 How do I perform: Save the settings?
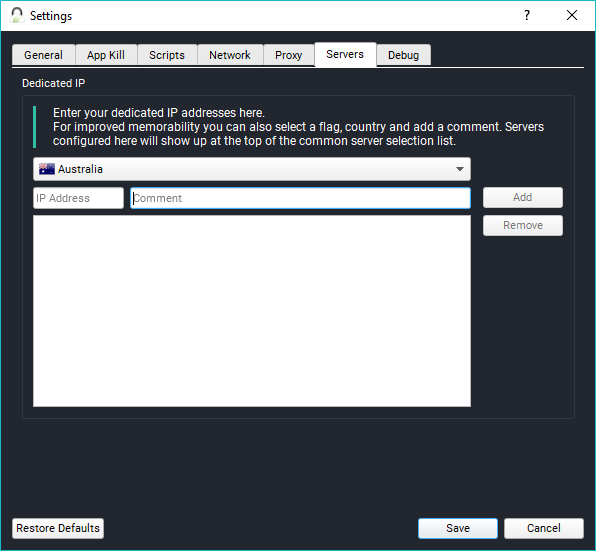tap(458, 528)
